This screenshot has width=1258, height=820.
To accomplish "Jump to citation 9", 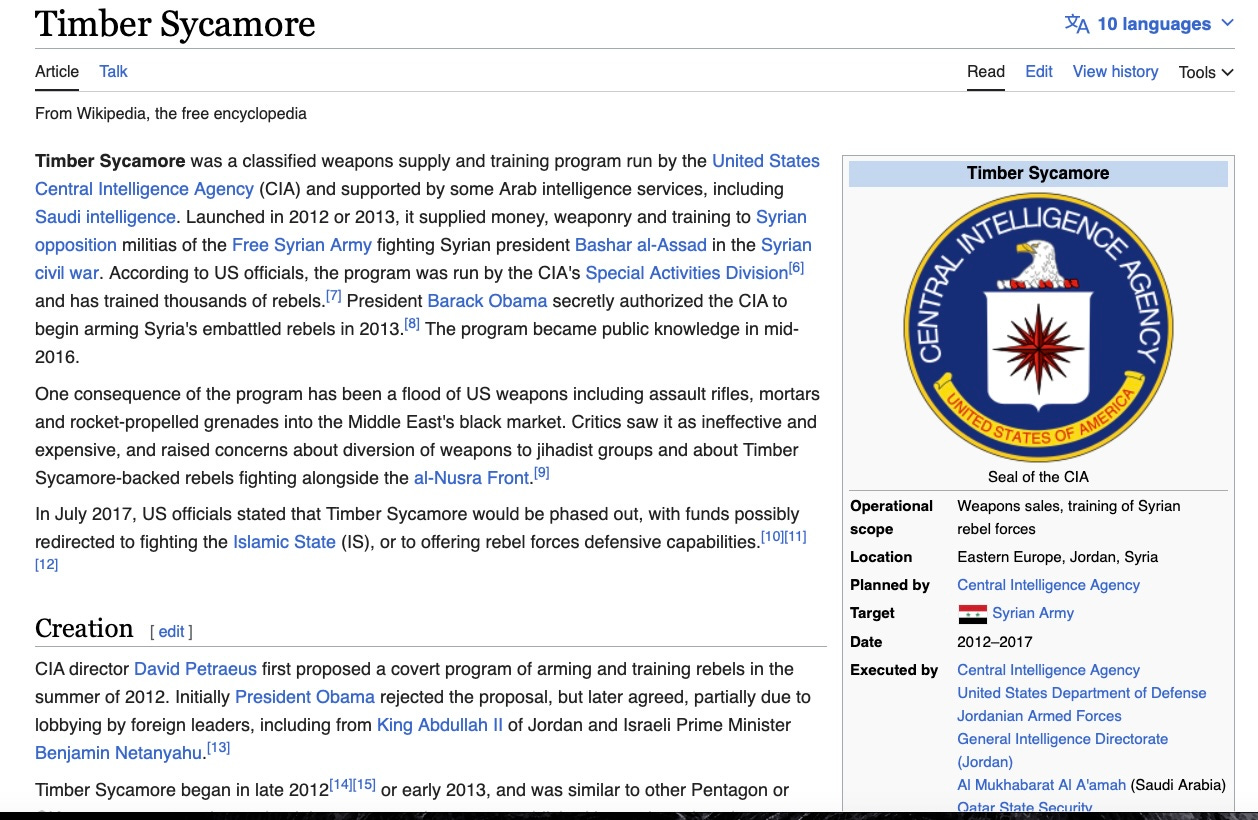I will point(542,473).
